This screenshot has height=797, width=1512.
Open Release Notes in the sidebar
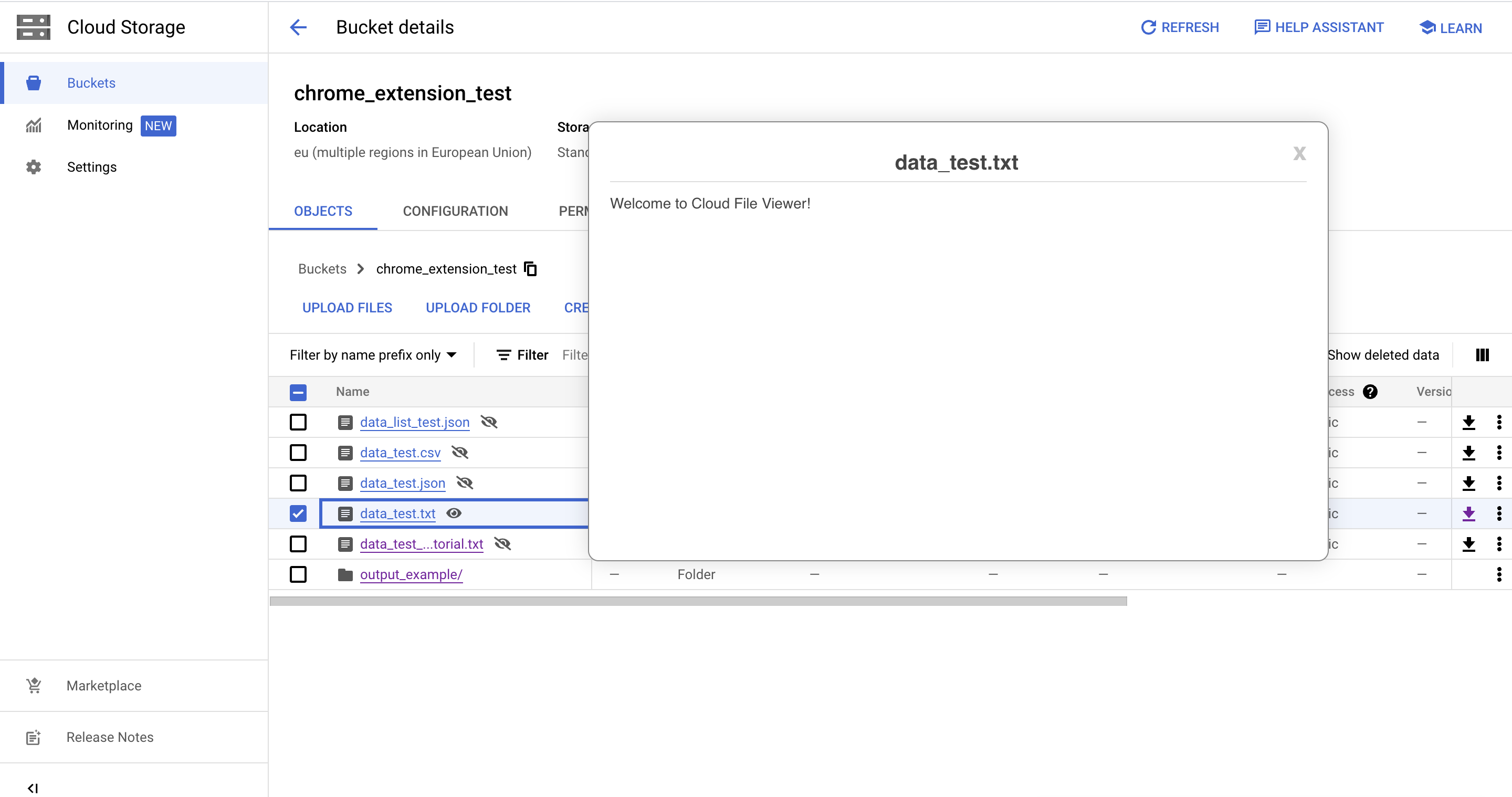point(134,737)
